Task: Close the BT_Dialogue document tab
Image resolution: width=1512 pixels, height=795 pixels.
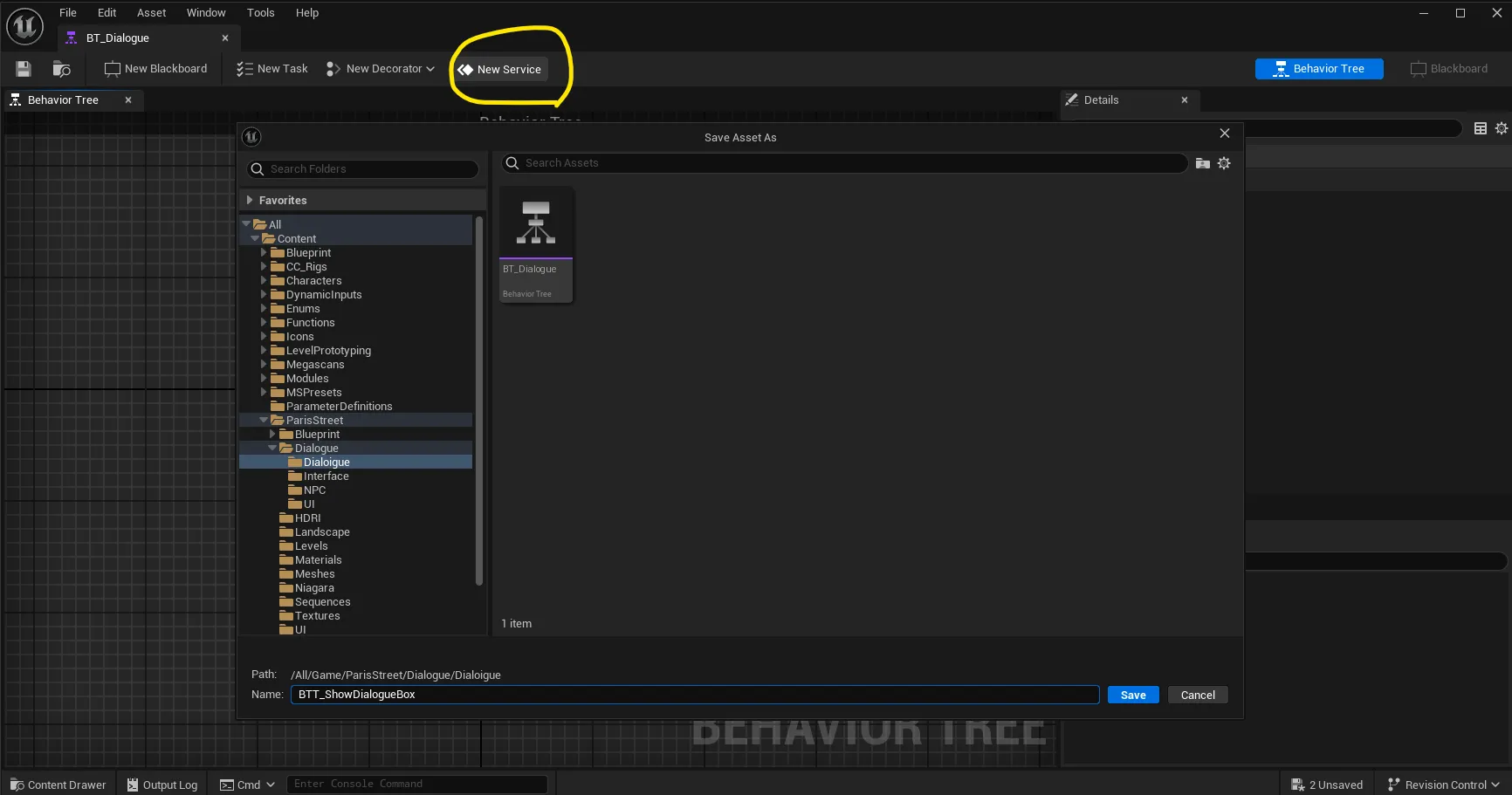Action: (225, 38)
